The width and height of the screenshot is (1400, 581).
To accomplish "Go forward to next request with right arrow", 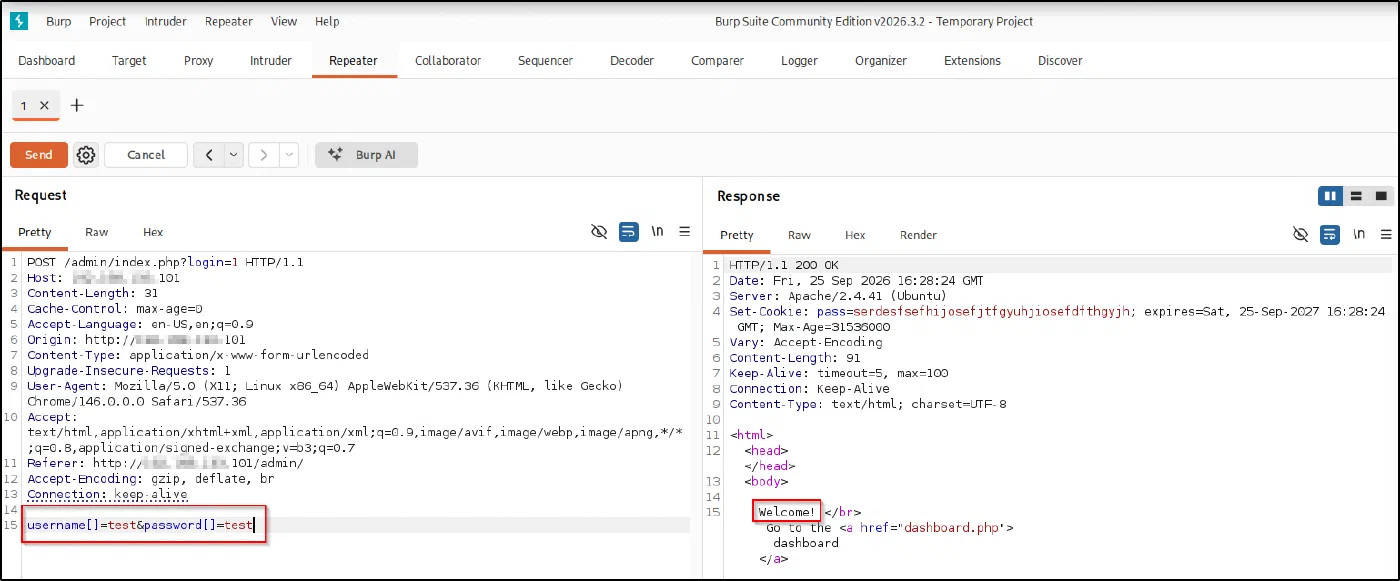I will pyautogui.click(x=264, y=155).
